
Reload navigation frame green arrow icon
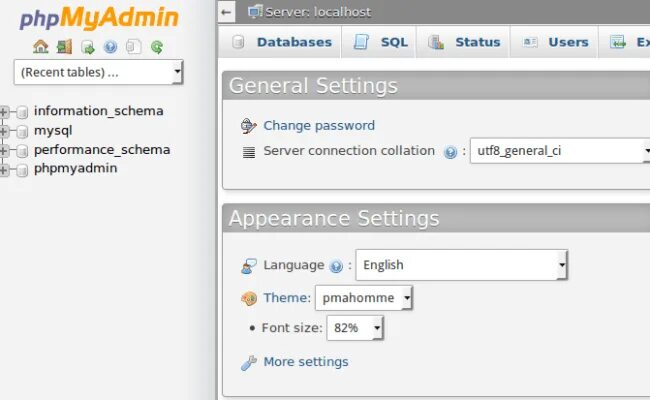coord(157,47)
